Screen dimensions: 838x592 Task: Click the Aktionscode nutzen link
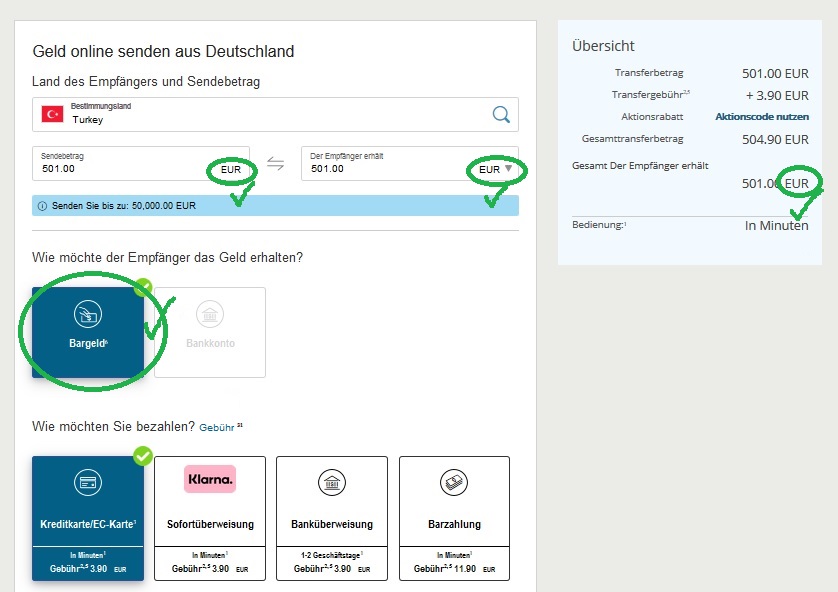761,117
